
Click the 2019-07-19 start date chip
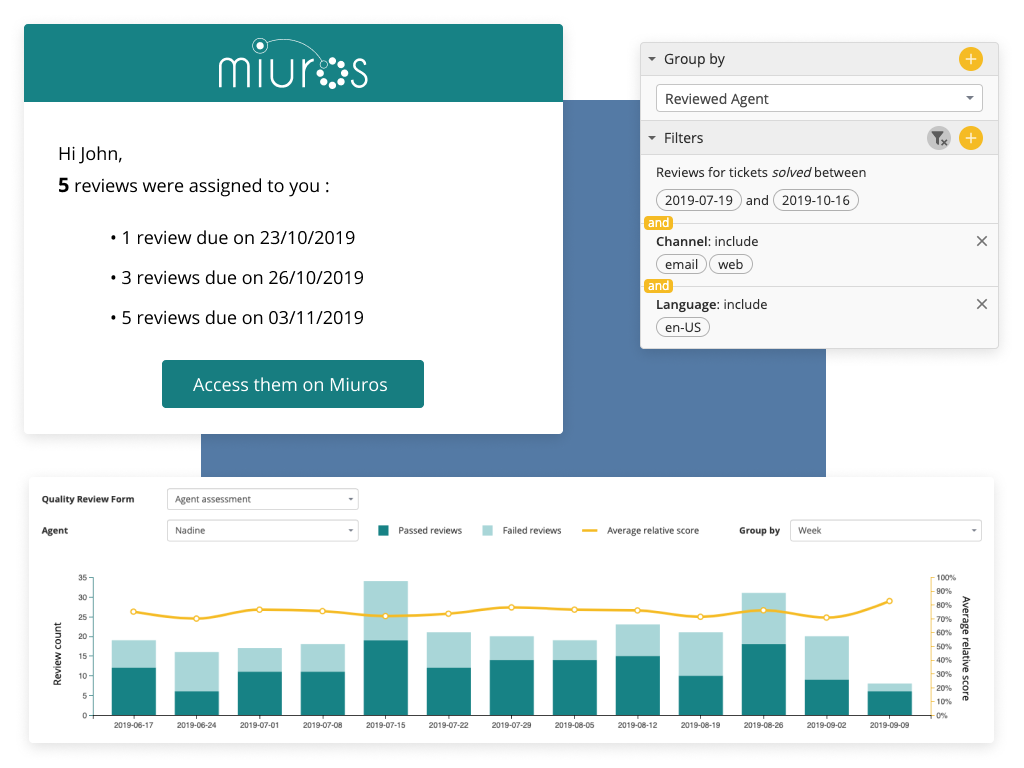699,200
